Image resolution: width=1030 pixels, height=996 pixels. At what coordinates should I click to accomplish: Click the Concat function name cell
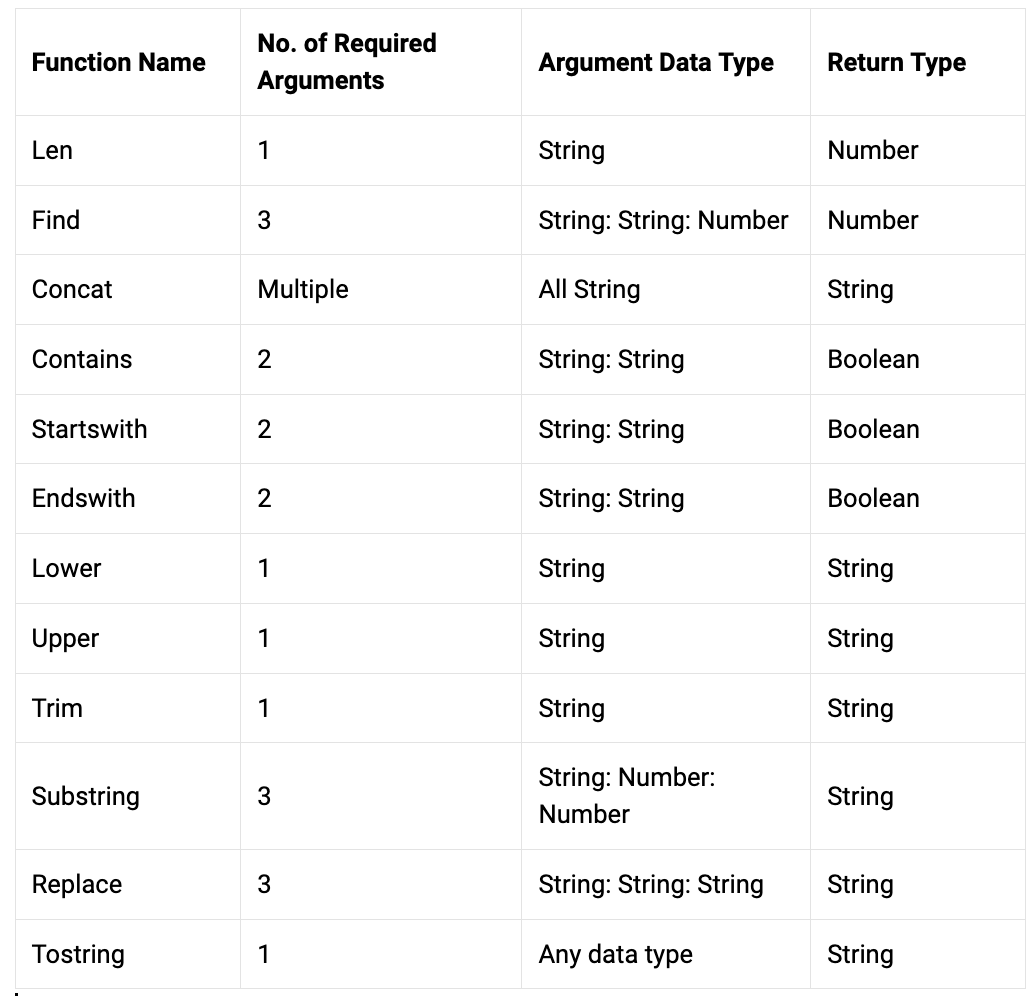(x=72, y=290)
